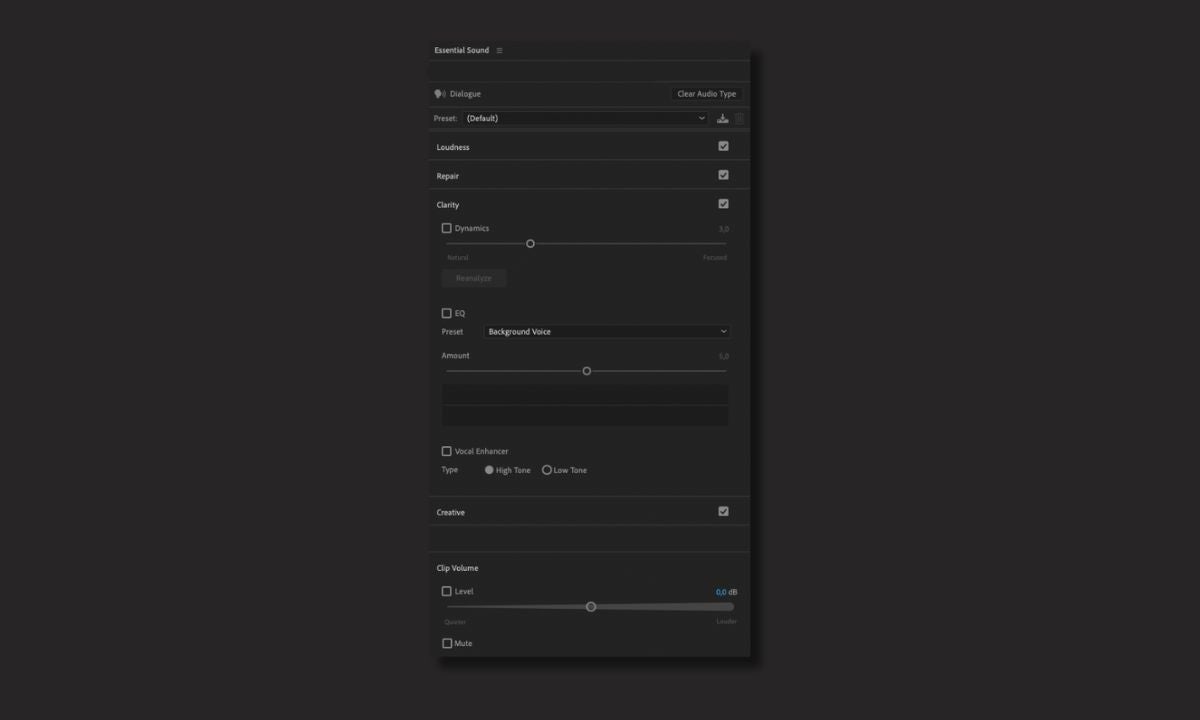Expand the Loudness section header
This screenshot has height=720, width=1200.
point(453,147)
